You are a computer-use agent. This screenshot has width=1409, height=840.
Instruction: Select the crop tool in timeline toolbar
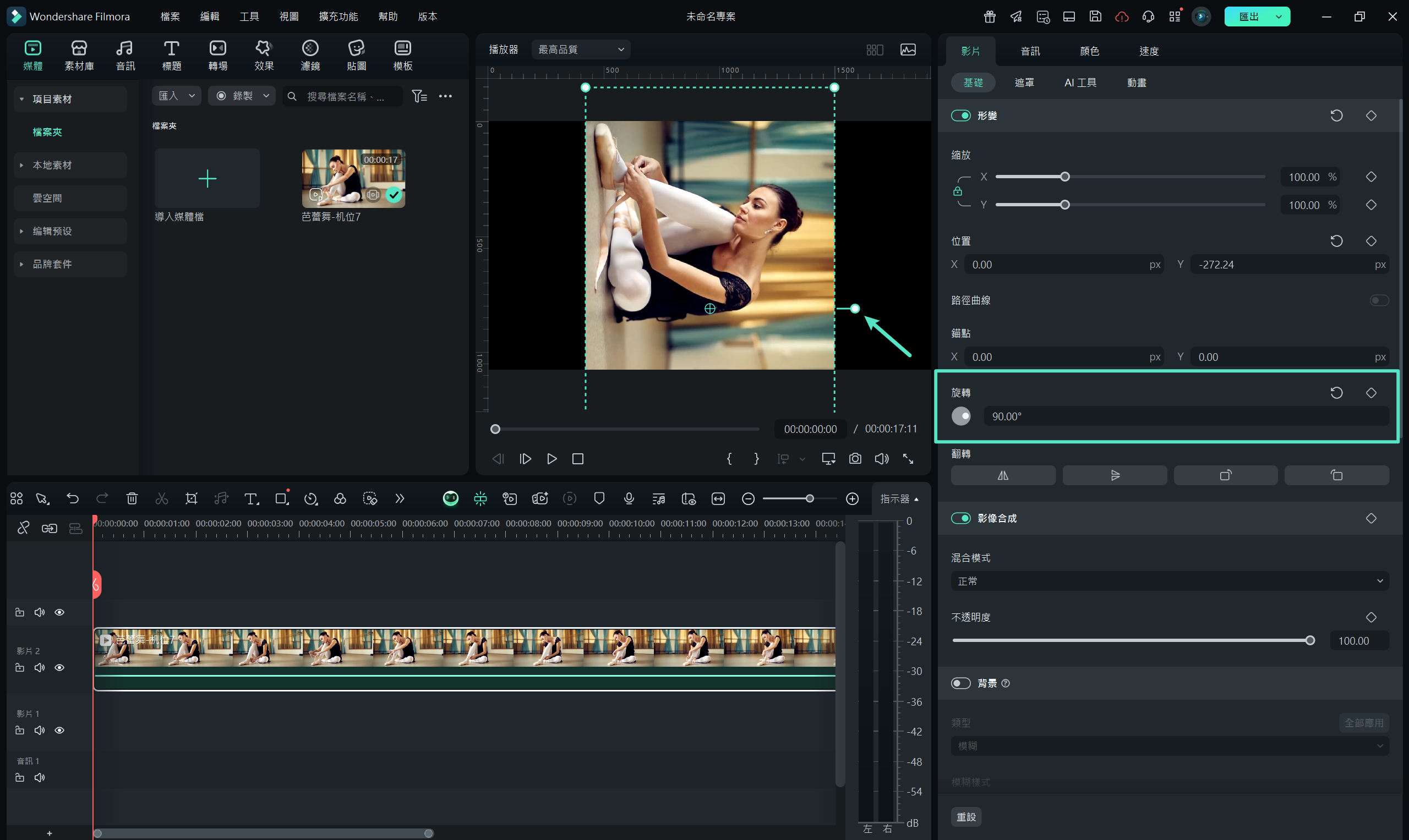(x=192, y=498)
